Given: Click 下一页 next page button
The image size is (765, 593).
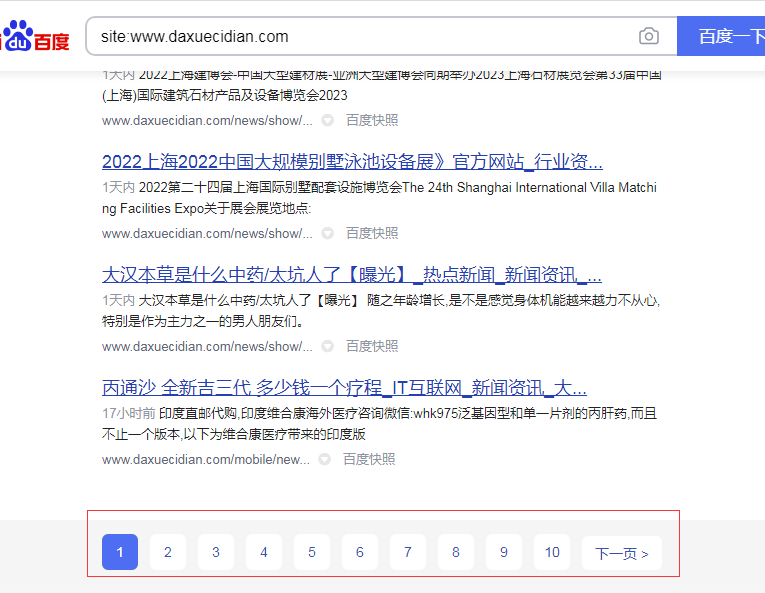Looking at the screenshot, I should 622,553.
